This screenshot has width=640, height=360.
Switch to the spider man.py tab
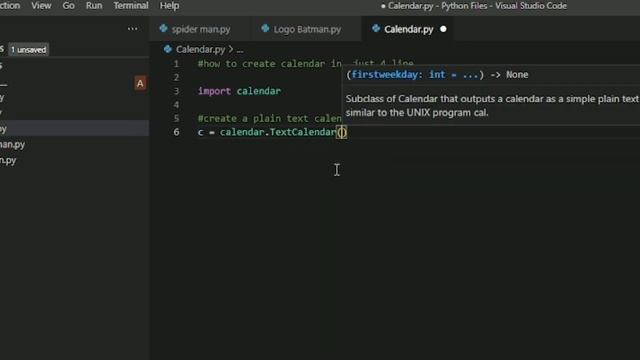pos(200,29)
